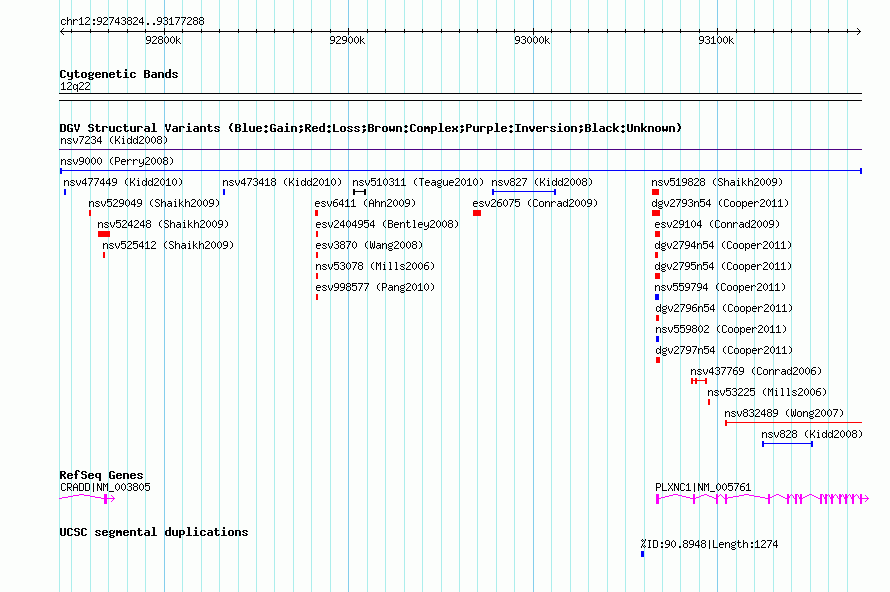Image resolution: width=890 pixels, height=592 pixels.
Task: Open nsv832489 (Wong2007) variant label
Action: pos(784,413)
